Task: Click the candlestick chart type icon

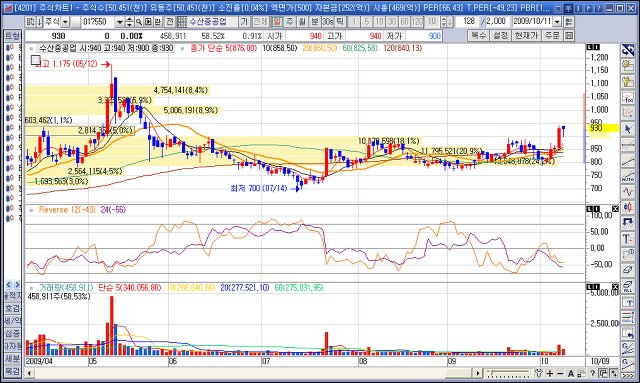Action: coord(628,207)
